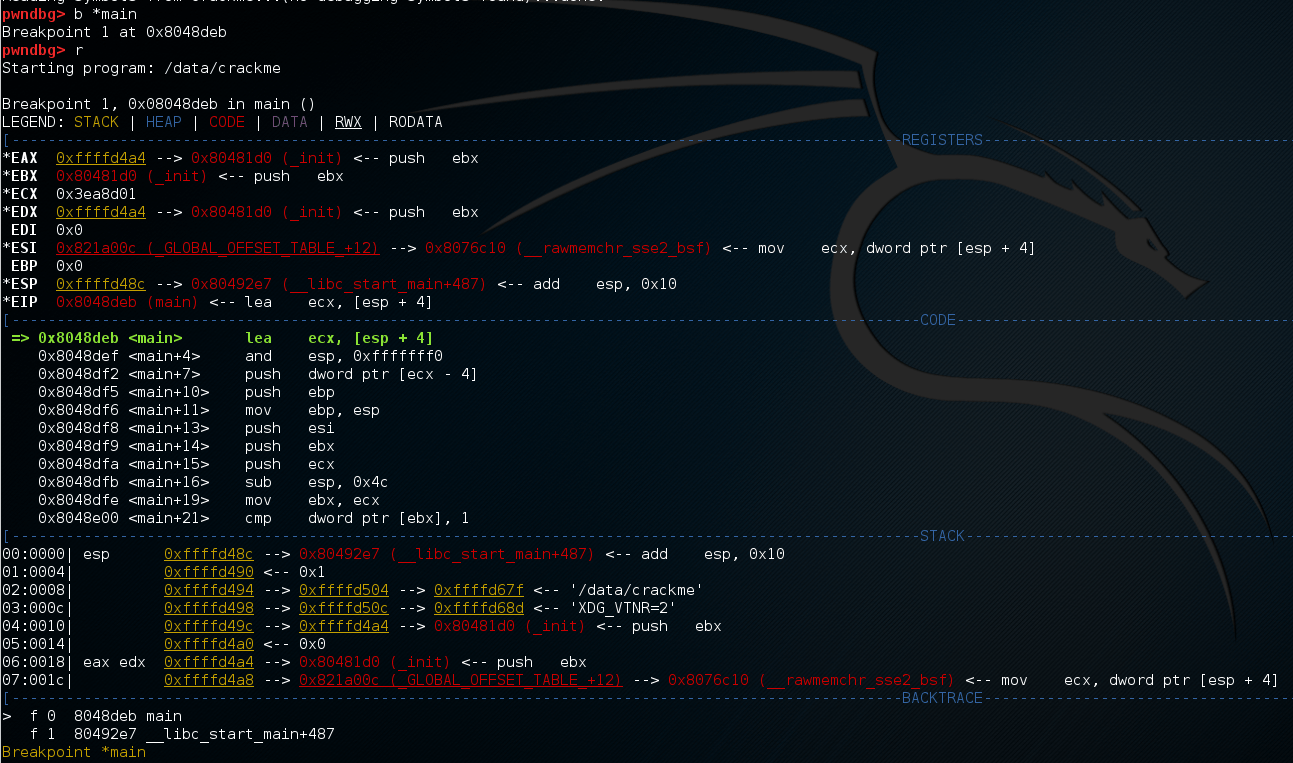This screenshot has height=763, width=1293.
Task: Click the current instruction arrow in CODE
Action: (x=20, y=338)
